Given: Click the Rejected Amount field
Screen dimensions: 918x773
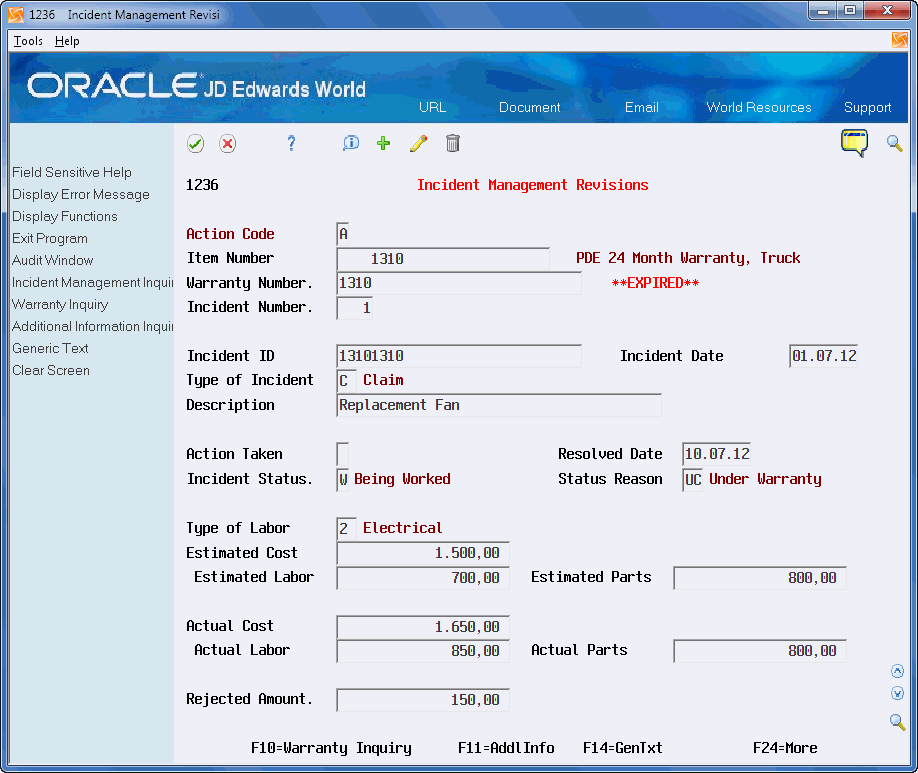Looking at the screenshot, I should pyautogui.click(x=423, y=700).
